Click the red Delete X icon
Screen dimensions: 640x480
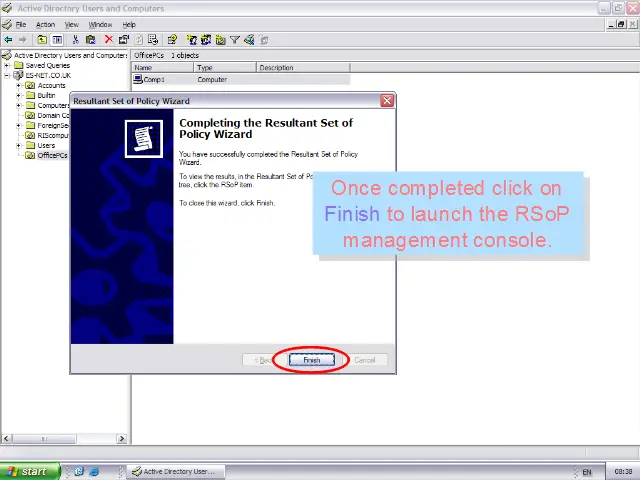pos(108,40)
